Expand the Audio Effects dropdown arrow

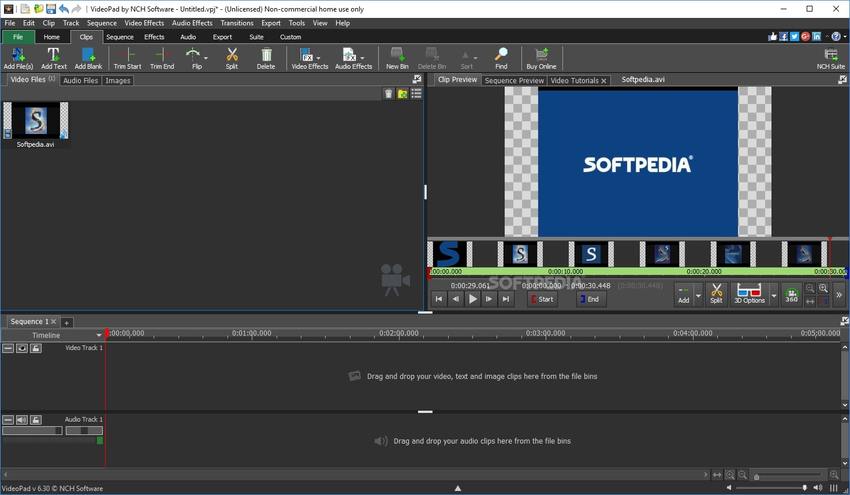[362, 57]
